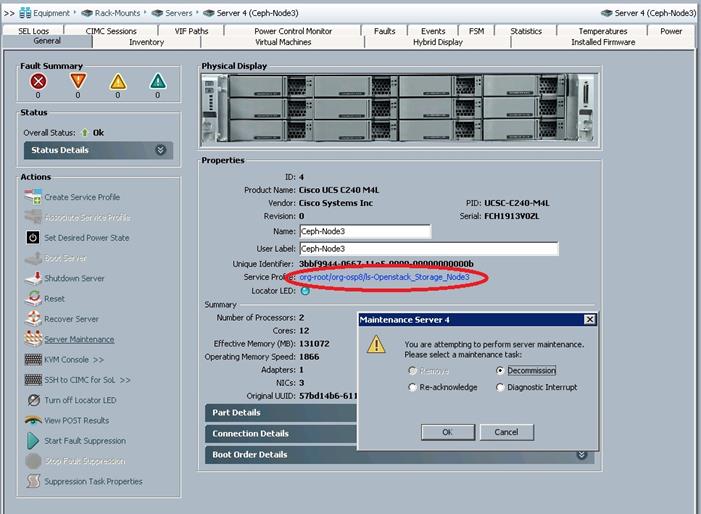Screen dimensions: 701x514
Task: Switch to the Hybrid Display tab
Action: pyautogui.click(x=438, y=42)
